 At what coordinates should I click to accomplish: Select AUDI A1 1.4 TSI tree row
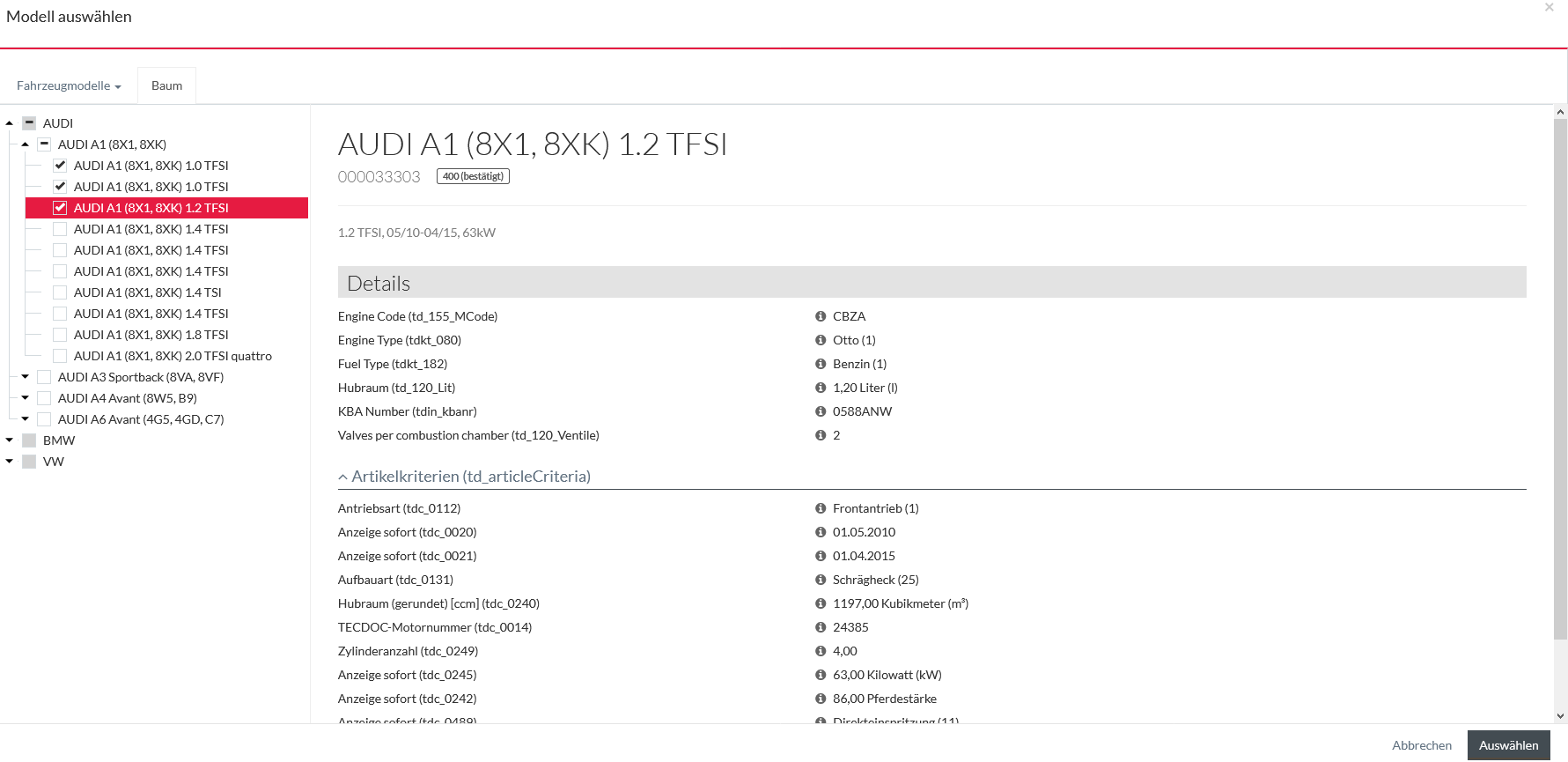click(147, 292)
